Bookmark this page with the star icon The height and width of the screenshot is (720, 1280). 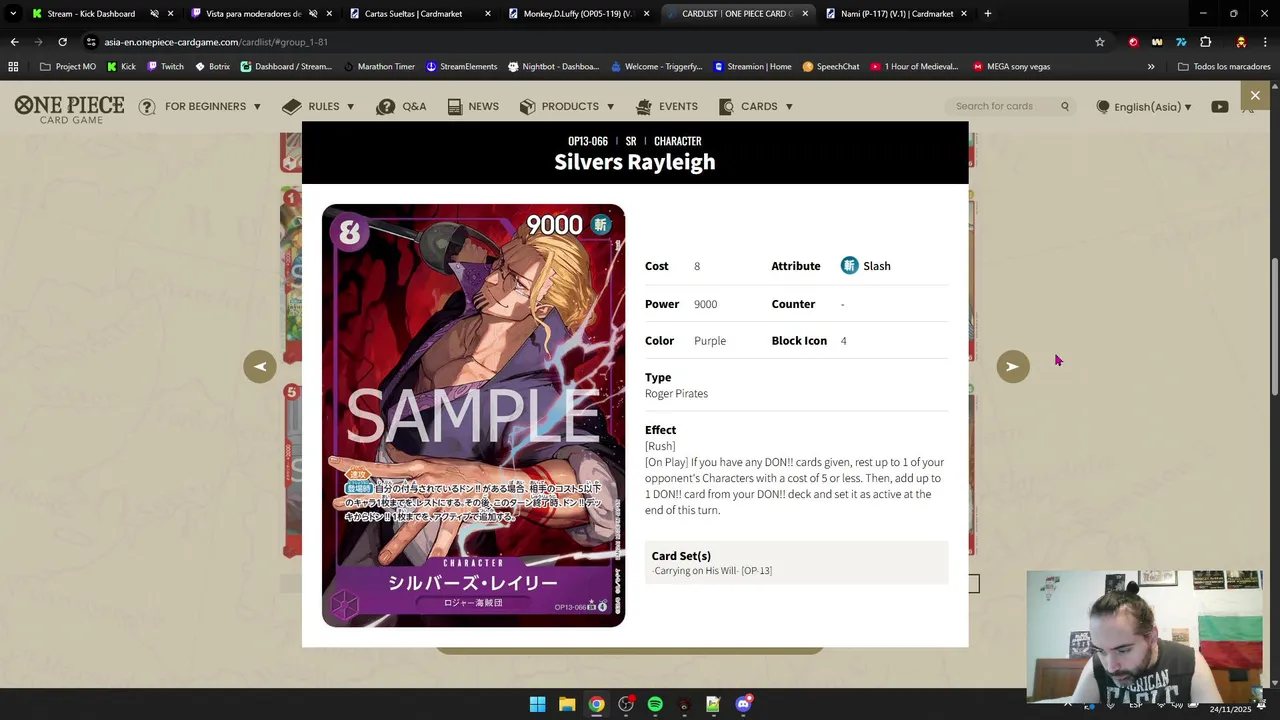1100,42
